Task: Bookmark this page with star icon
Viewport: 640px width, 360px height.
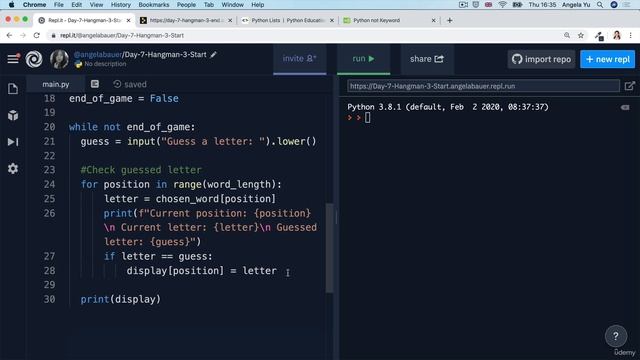Action: coord(581,36)
